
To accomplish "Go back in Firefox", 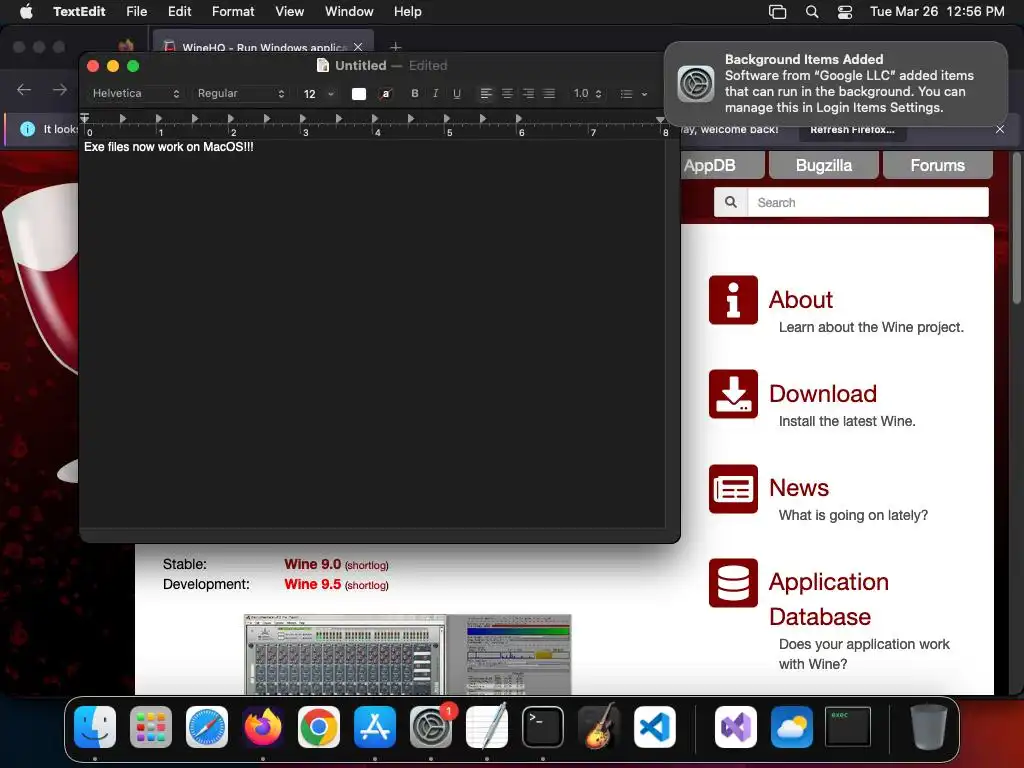I will point(24,89).
